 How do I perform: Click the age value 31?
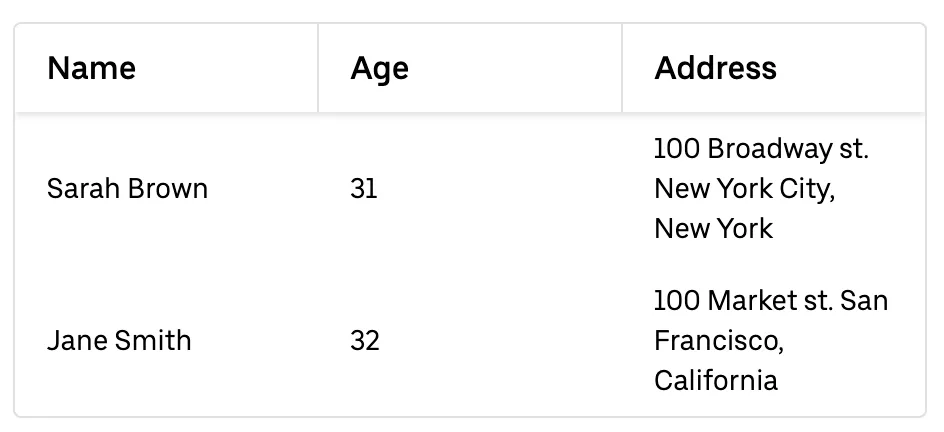click(364, 189)
